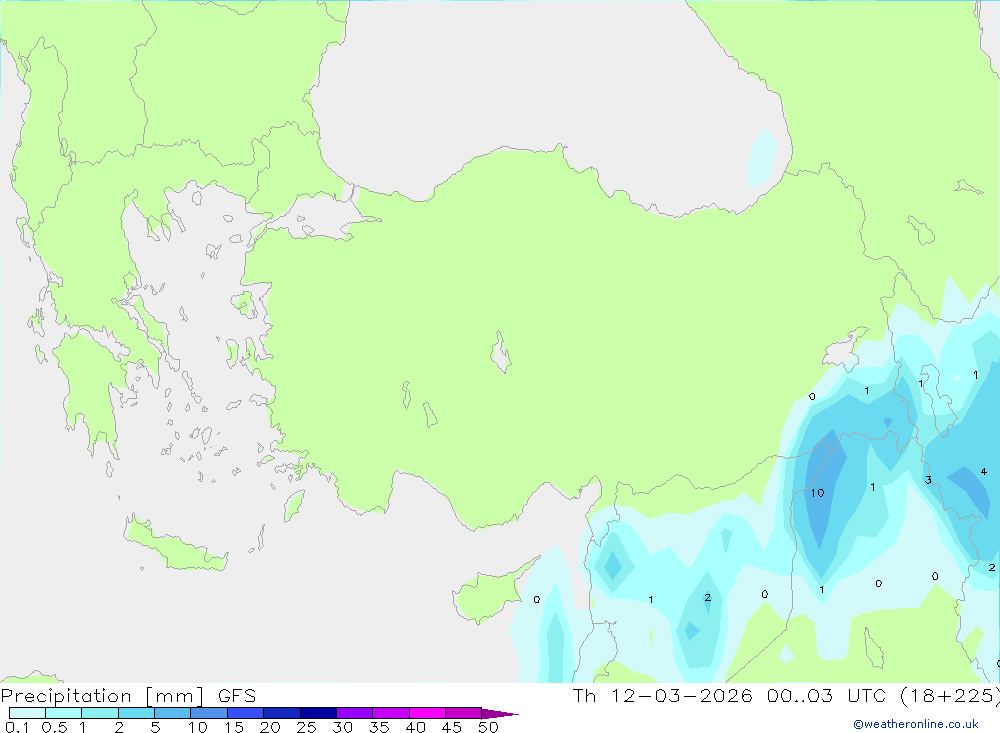The height and width of the screenshot is (733, 1000).
Task: Select the 40–45 mm legend color swatch
Action: (x=427, y=713)
